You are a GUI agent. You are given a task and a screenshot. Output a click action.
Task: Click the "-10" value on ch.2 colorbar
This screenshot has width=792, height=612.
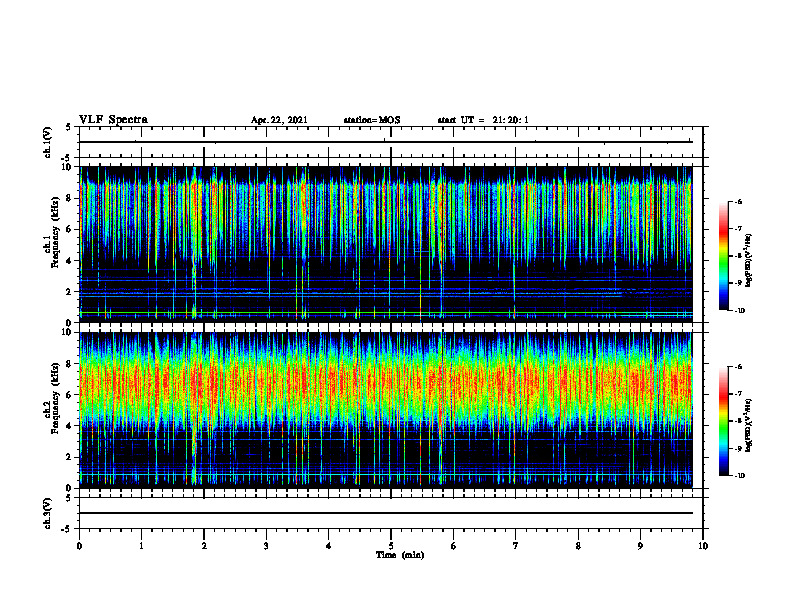pos(739,475)
